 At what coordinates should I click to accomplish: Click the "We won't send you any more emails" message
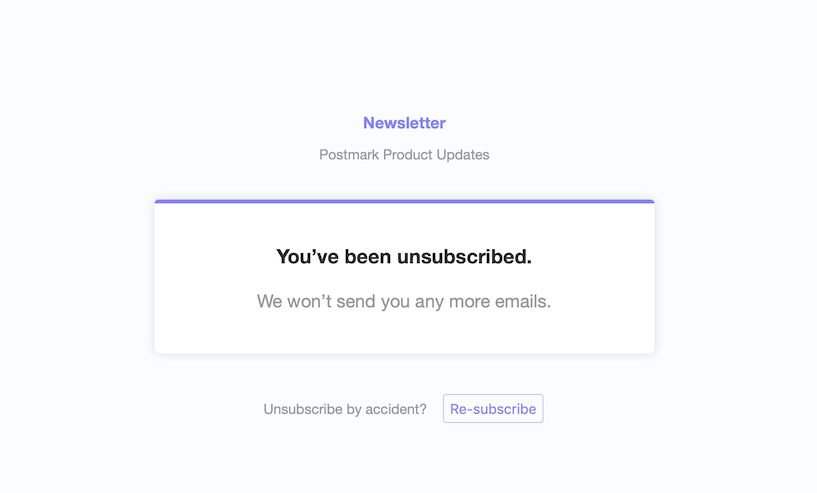pos(404,301)
